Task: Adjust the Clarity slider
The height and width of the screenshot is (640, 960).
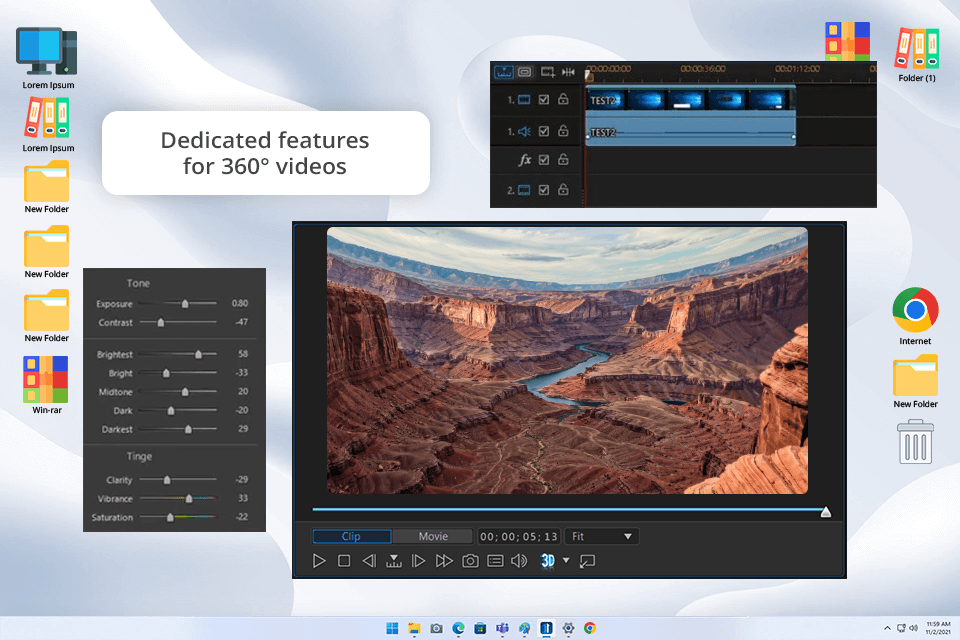Action: coord(167,480)
